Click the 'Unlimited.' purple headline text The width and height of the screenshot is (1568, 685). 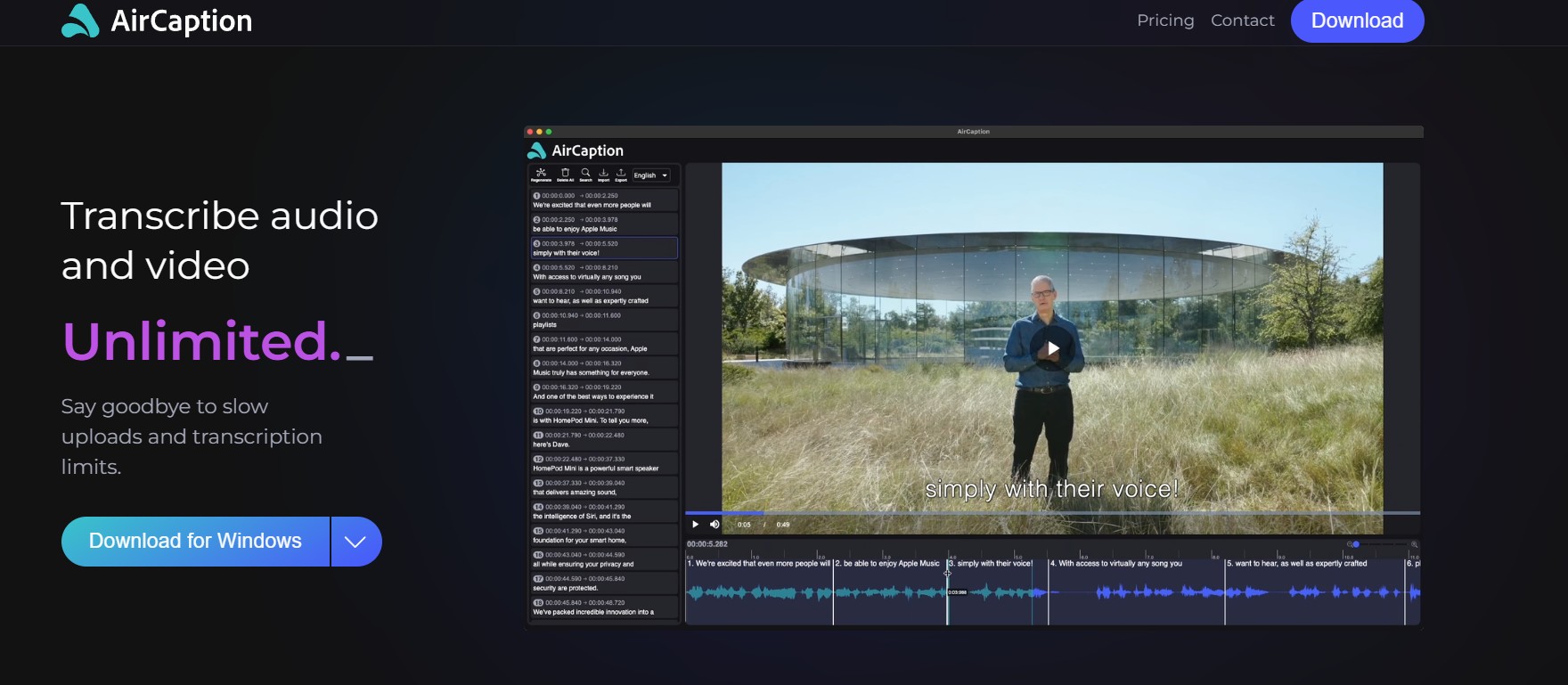pos(201,341)
